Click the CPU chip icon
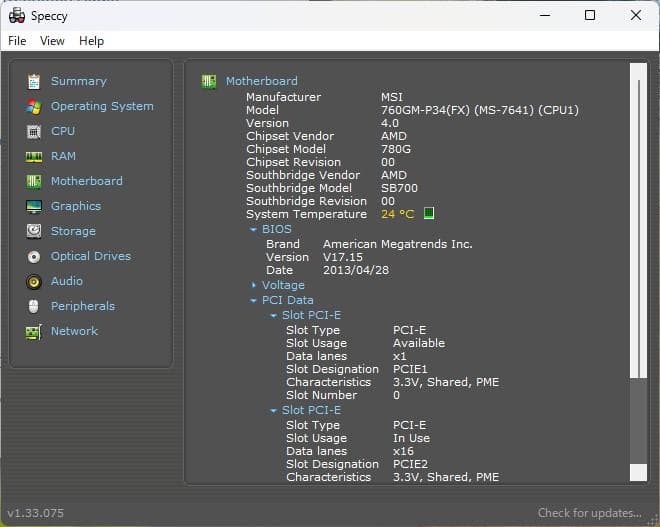Image resolution: width=660 pixels, height=527 pixels. tap(34, 131)
